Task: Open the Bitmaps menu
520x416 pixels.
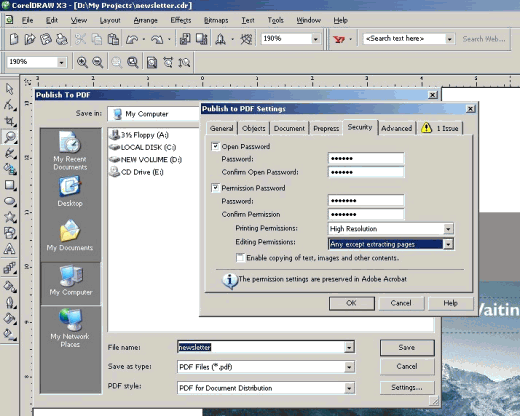Action: tap(216, 20)
